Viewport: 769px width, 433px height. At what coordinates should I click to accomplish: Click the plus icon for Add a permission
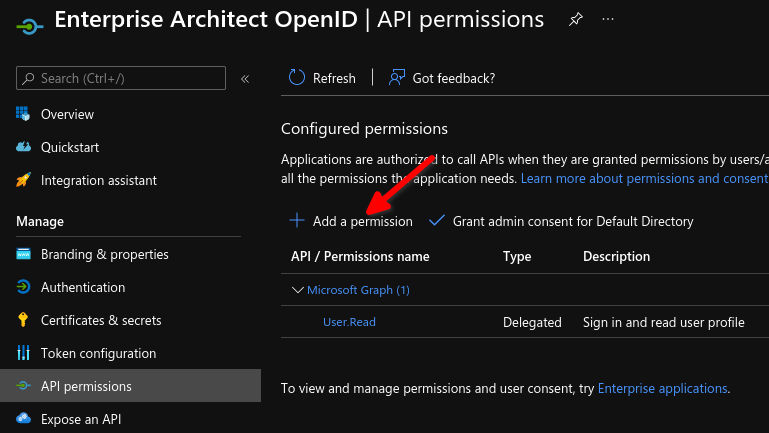click(297, 220)
